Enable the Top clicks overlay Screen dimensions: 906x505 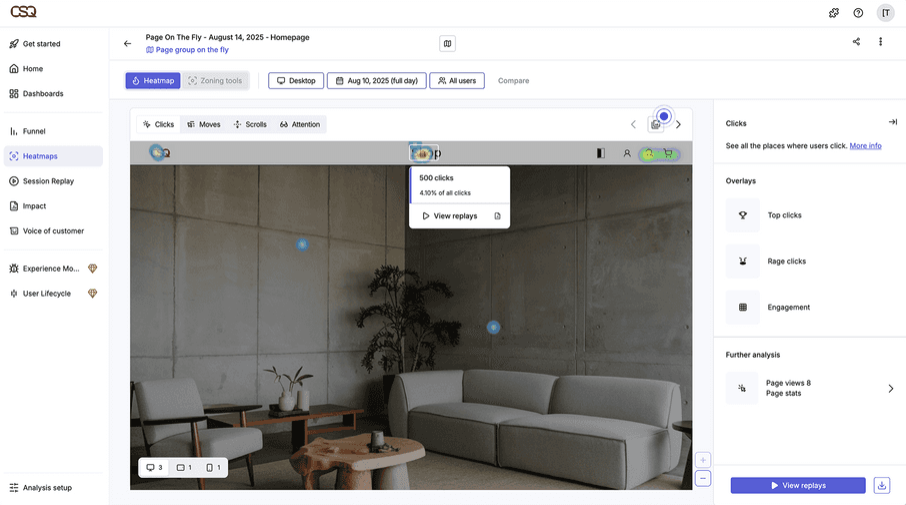click(743, 215)
